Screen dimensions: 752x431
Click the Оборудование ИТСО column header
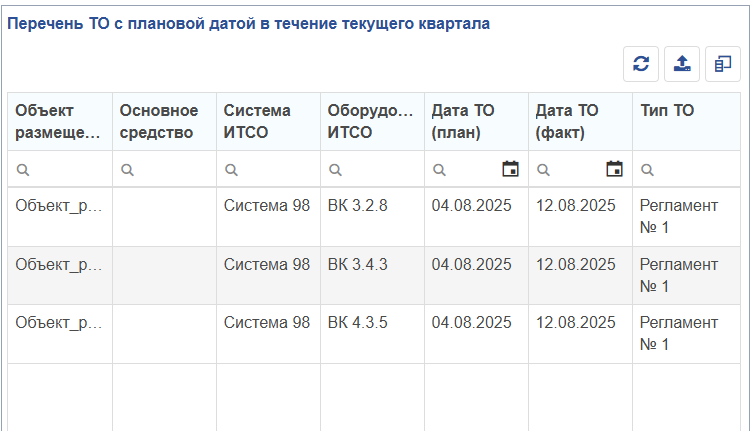[371, 121]
